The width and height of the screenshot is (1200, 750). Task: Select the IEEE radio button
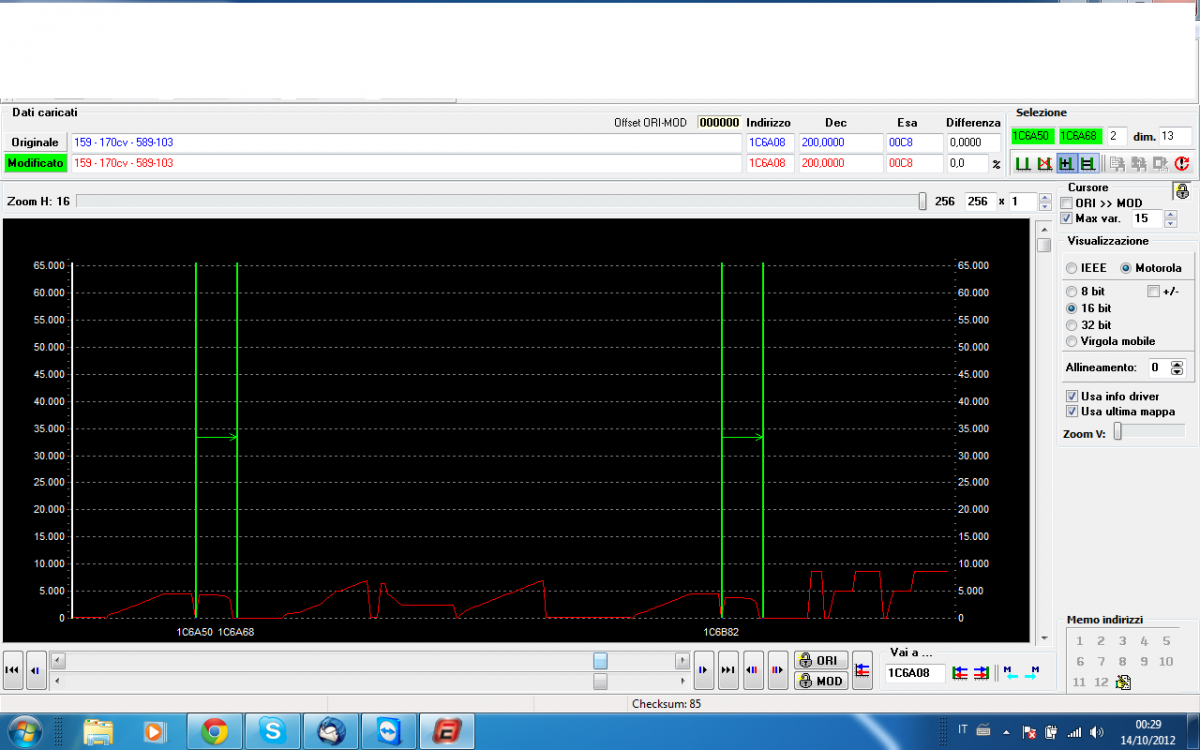point(1071,268)
